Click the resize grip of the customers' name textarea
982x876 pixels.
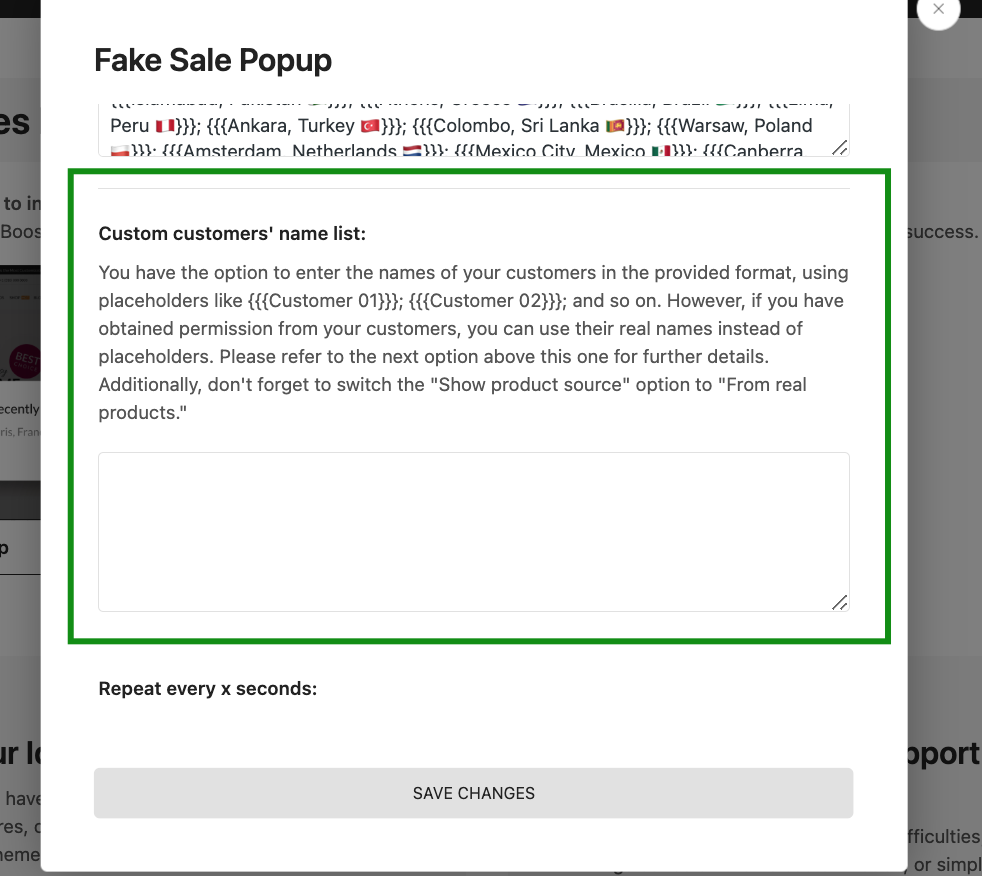840,602
